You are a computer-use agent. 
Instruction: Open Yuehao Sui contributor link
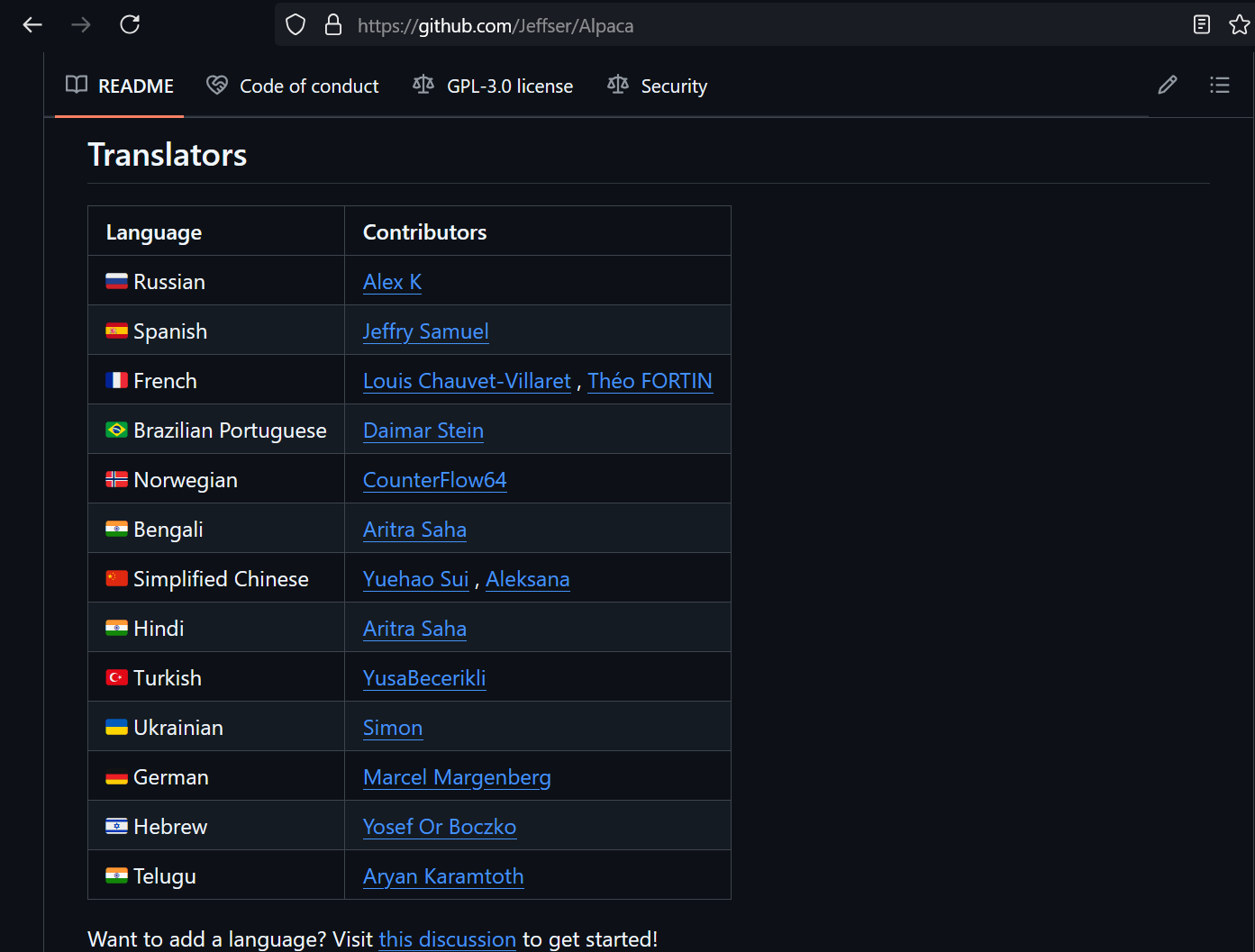coord(415,579)
